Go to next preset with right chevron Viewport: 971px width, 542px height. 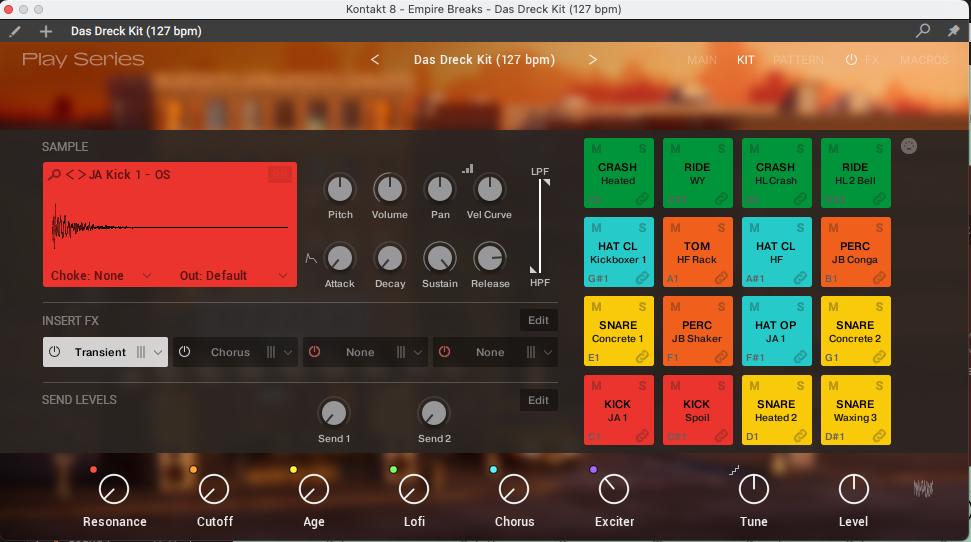click(593, 59)
